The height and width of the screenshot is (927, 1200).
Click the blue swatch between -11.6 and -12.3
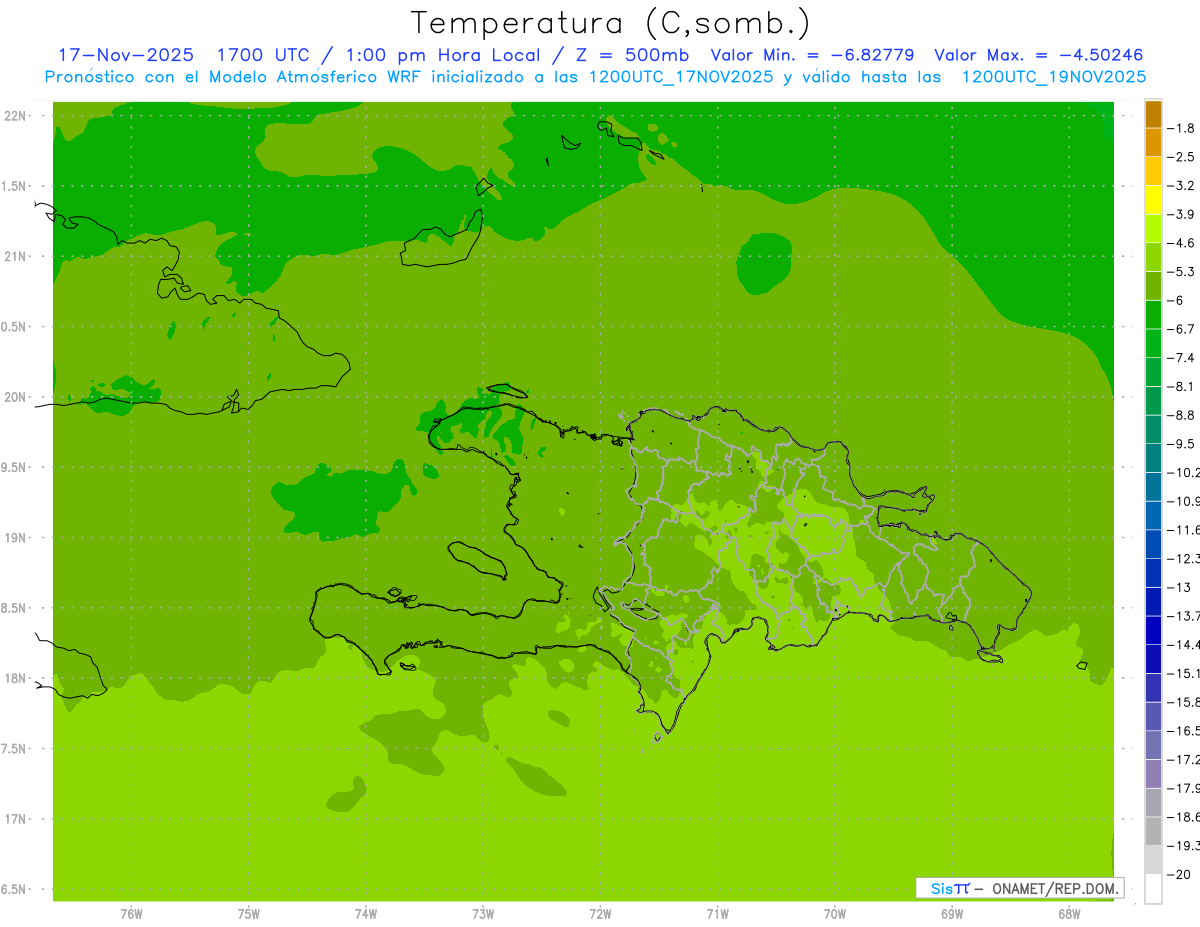point(1153,544)
